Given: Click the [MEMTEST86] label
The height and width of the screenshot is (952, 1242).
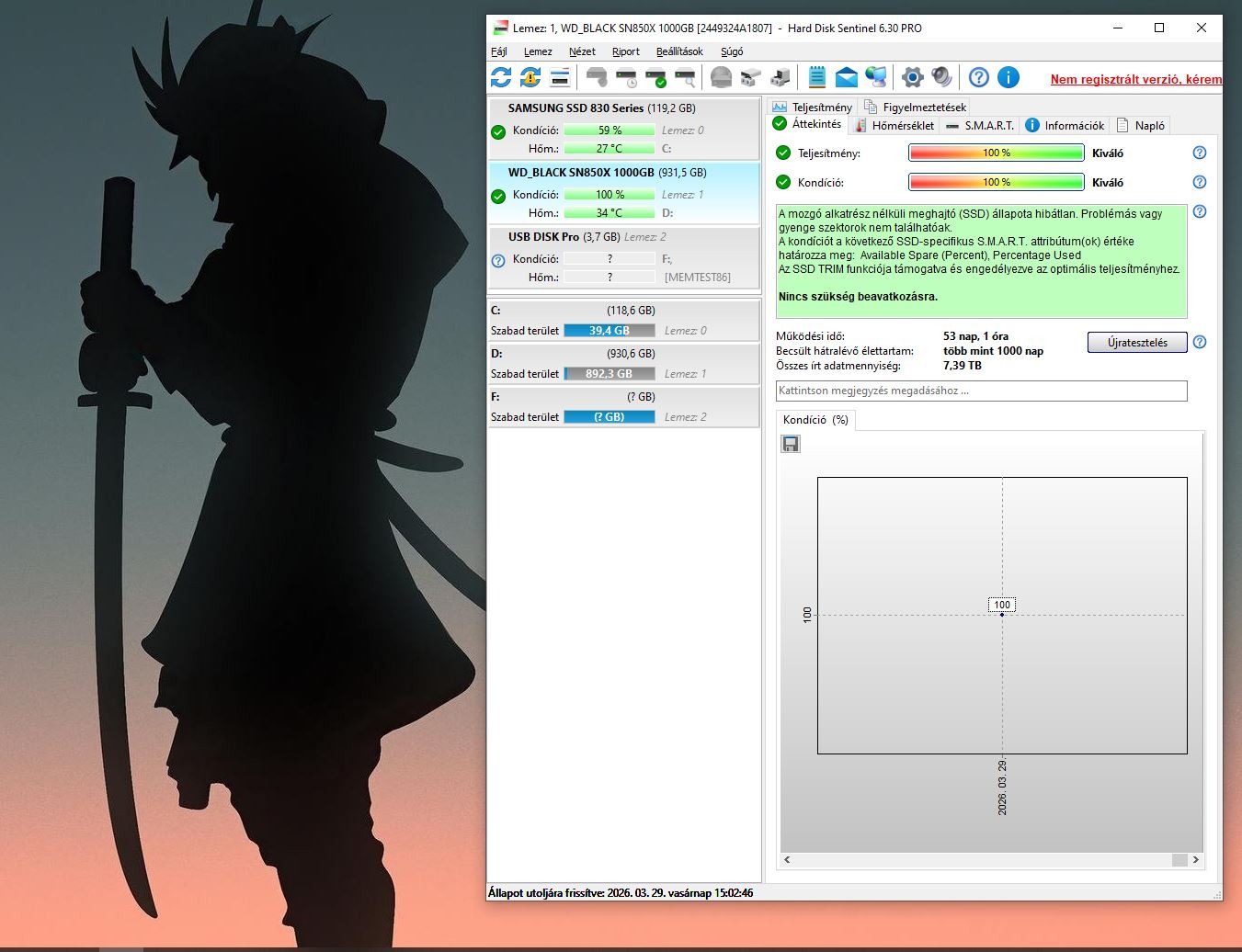Looking at the screenshot, I should pyautogui.click(x=698, y=277).
